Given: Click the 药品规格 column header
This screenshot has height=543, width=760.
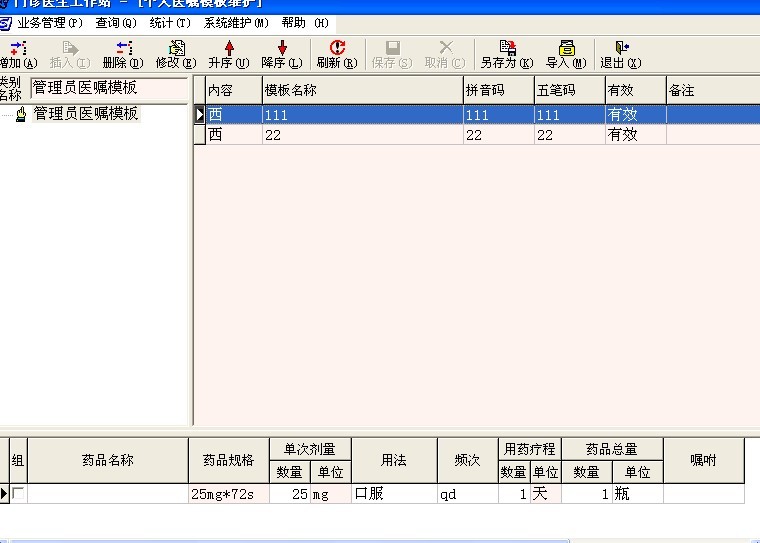Looking at the screenshot, I should coord(229,460).
